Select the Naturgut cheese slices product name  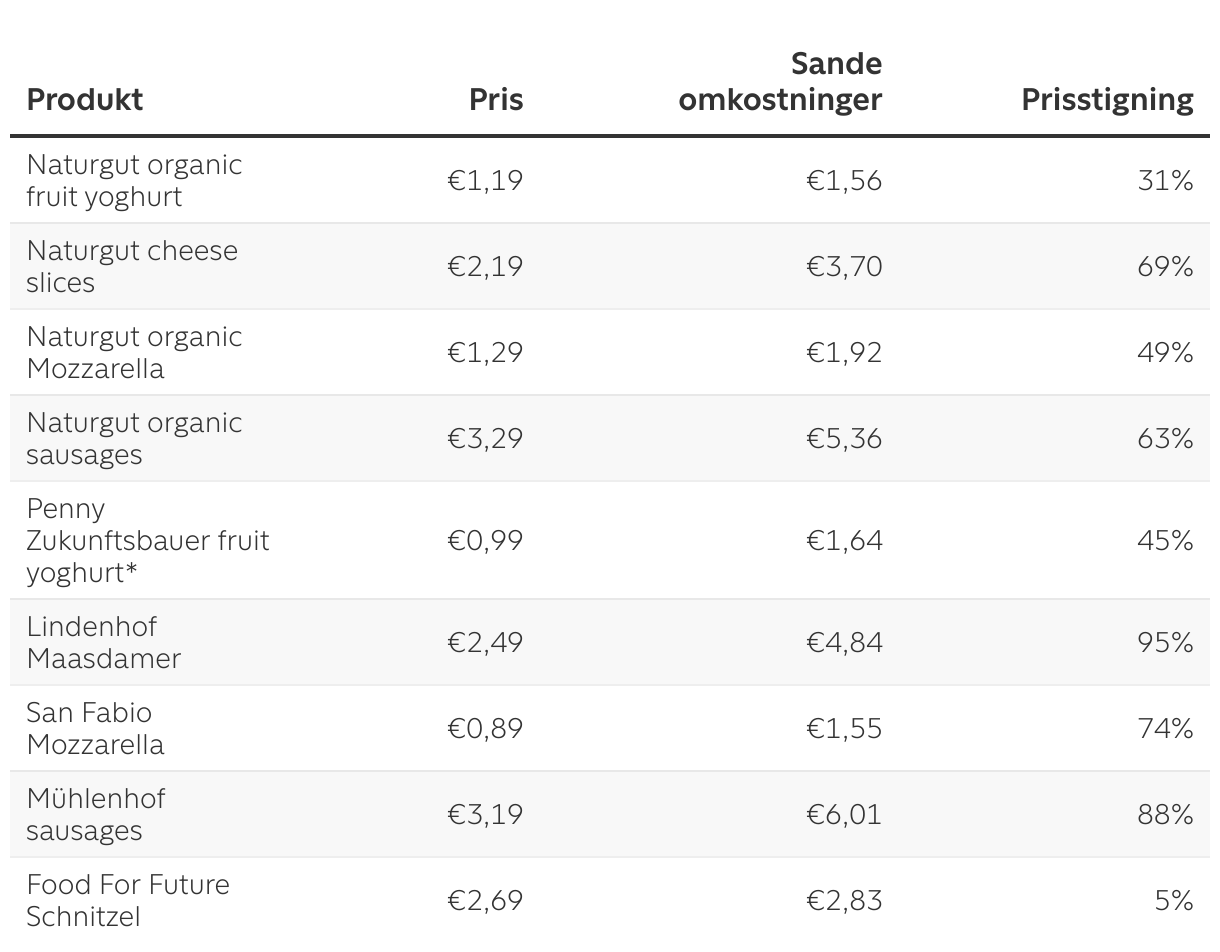(132, 267)
